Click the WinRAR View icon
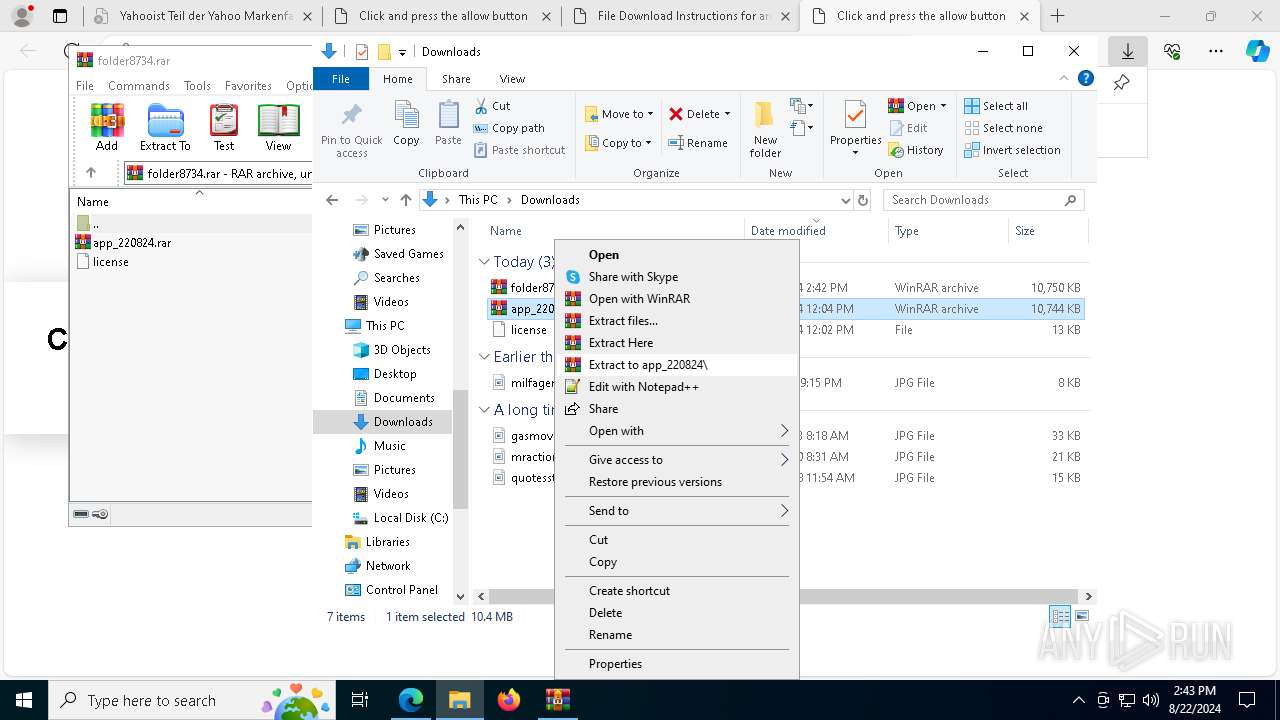1280x720 pixels. pos(278,127)
